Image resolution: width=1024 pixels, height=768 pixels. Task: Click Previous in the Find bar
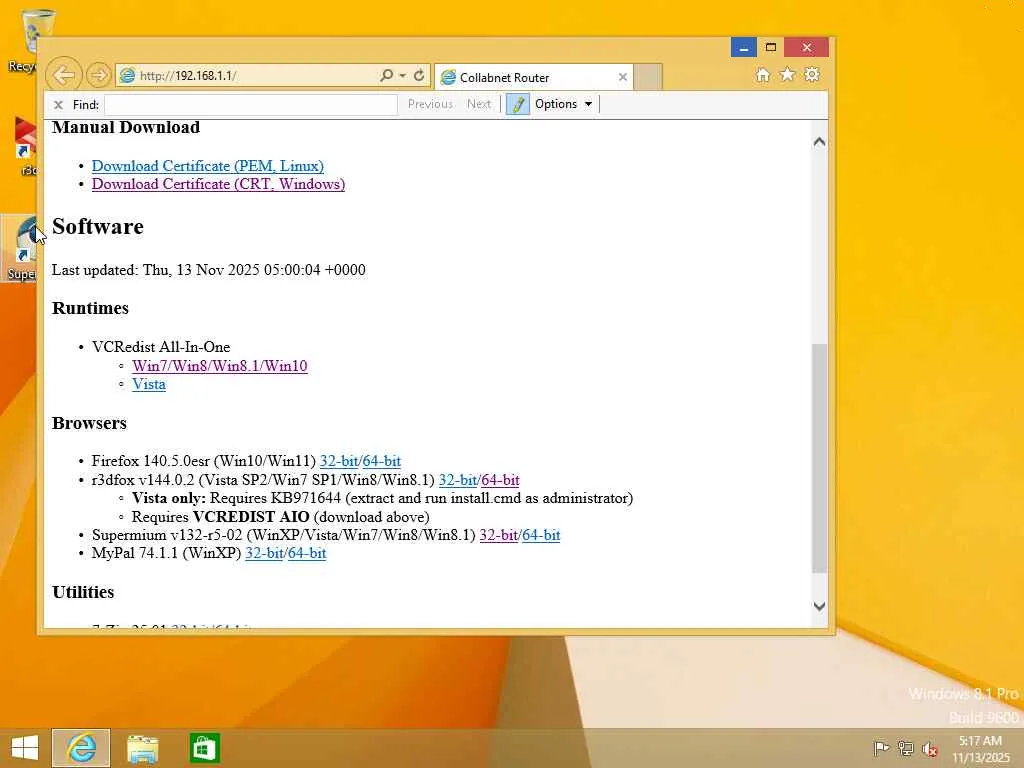(430, 104)
